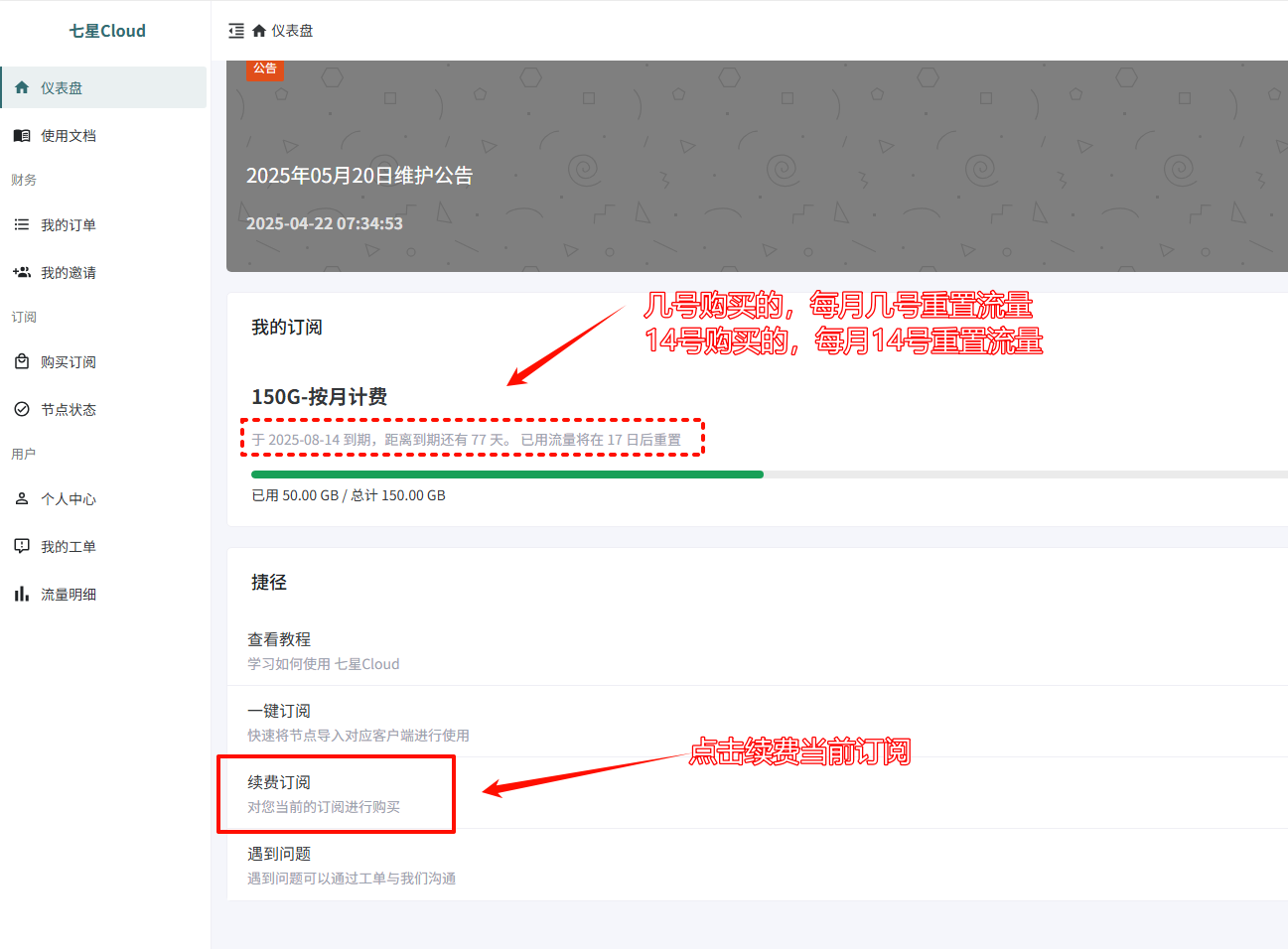
Task: Click the 个人中心 person icon
Action: [22, 498]
